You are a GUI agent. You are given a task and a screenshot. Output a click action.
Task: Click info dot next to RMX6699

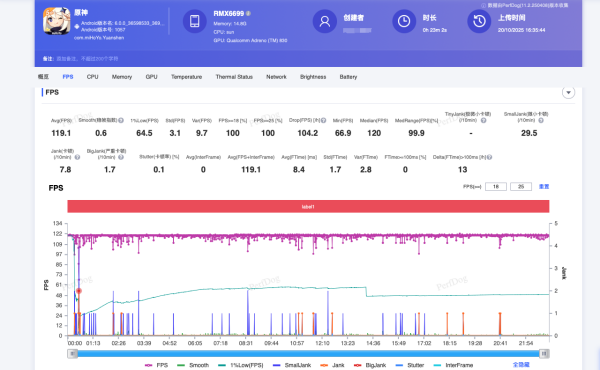[248, 13]
